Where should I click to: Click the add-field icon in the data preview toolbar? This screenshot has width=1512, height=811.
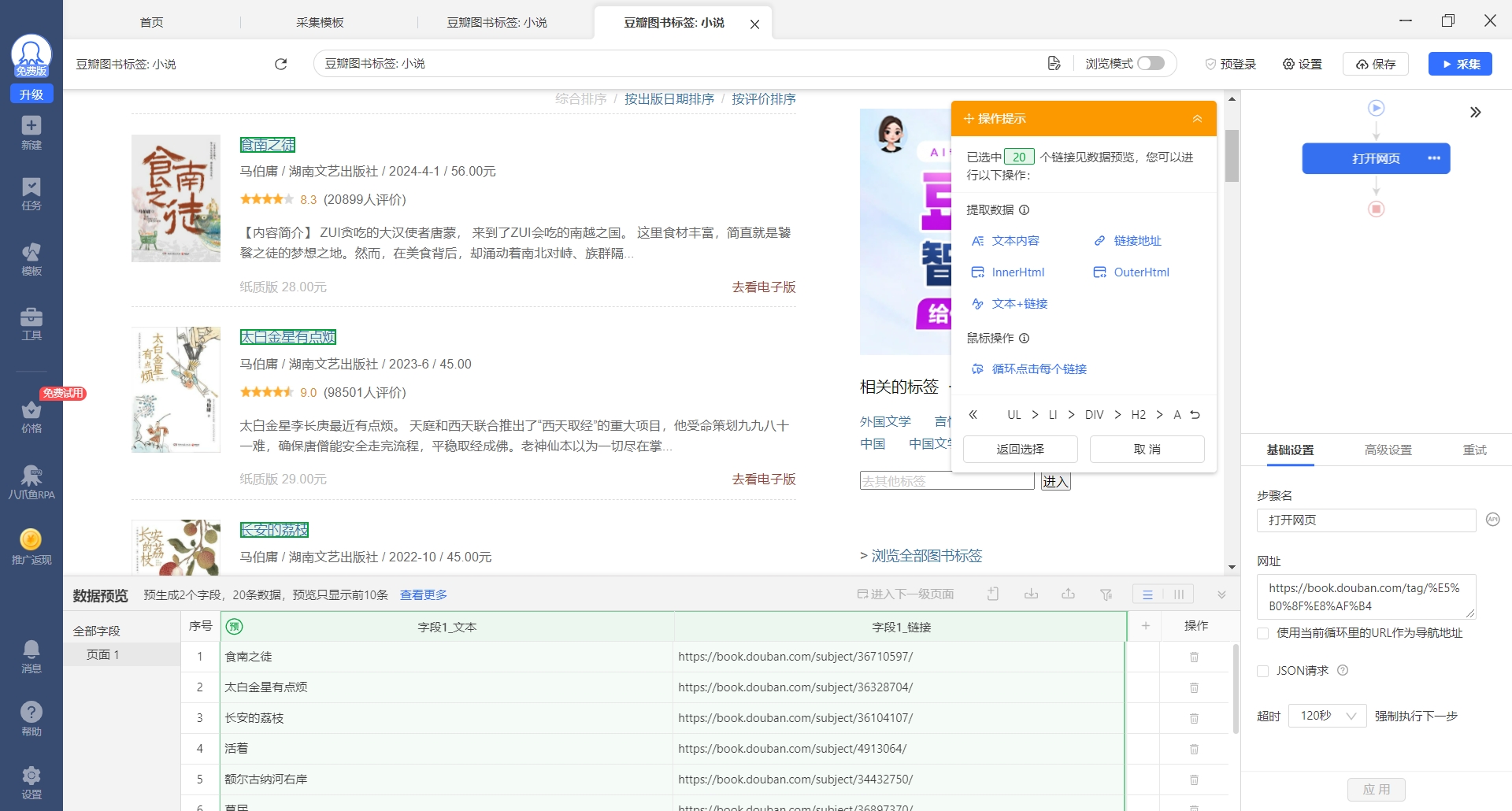[x=993, y=594]
